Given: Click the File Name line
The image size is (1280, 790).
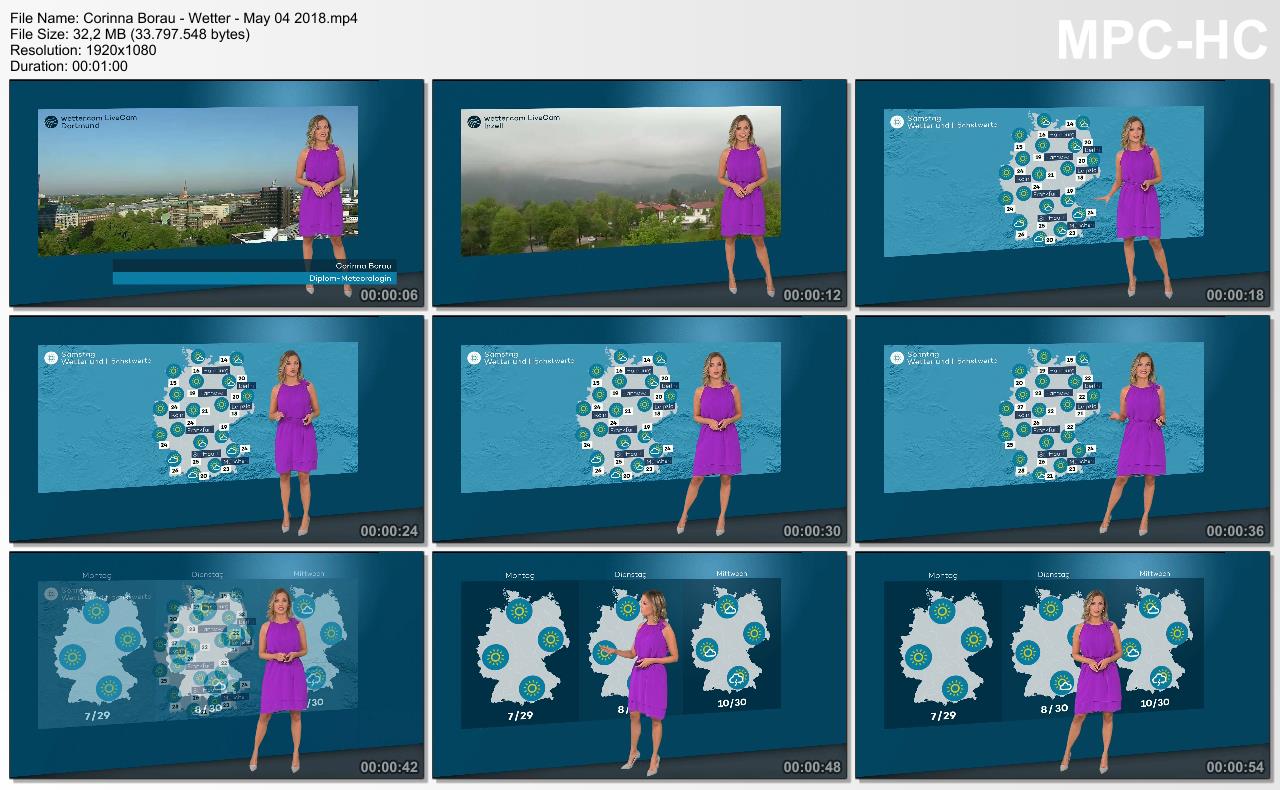Looking at the screenshot, I should pyautogui.click(x=184, y=18).
